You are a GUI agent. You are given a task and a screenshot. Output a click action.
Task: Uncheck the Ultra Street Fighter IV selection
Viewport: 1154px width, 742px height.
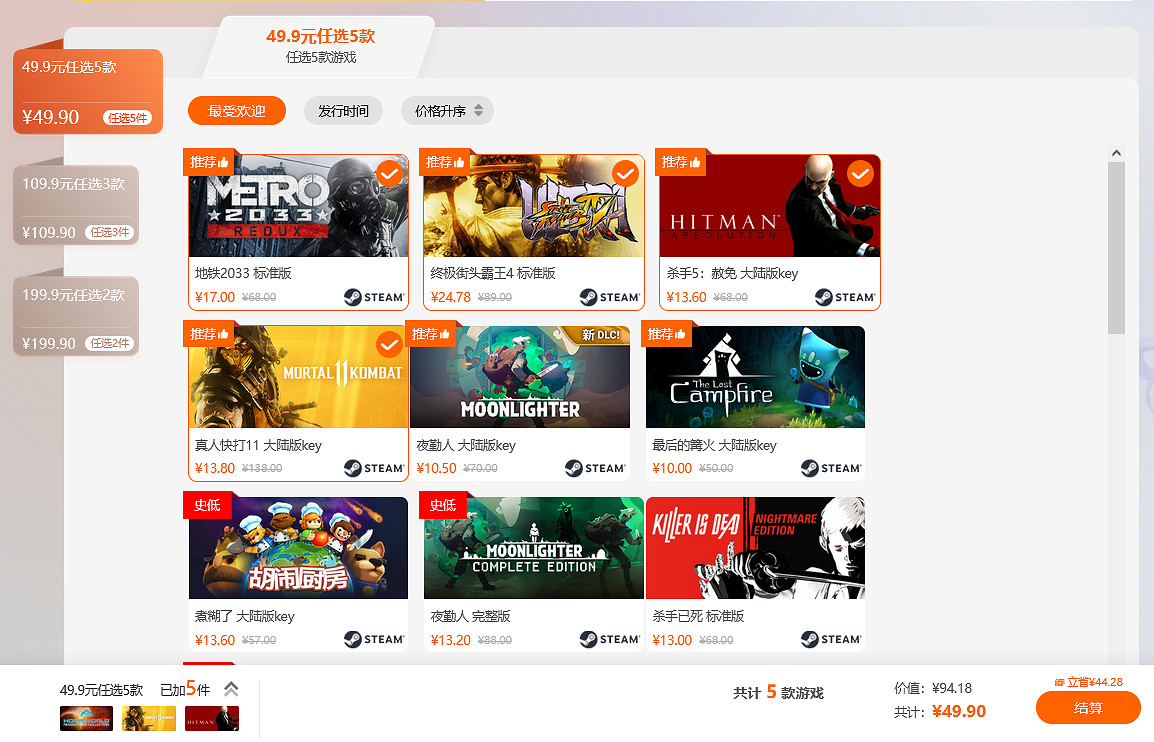tap(625, 174)
